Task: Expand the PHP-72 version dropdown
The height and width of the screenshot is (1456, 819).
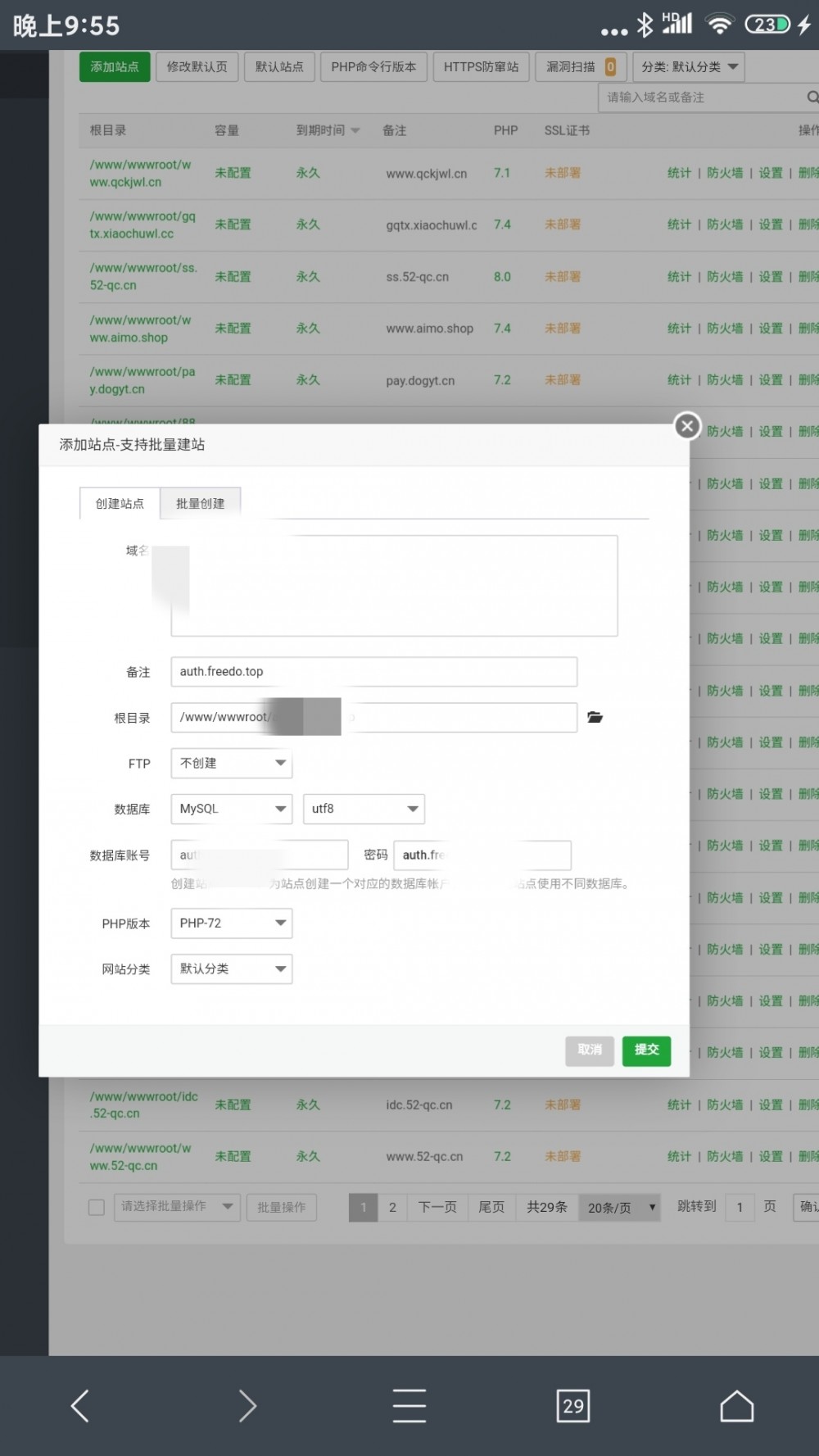Action: (232, 923)
